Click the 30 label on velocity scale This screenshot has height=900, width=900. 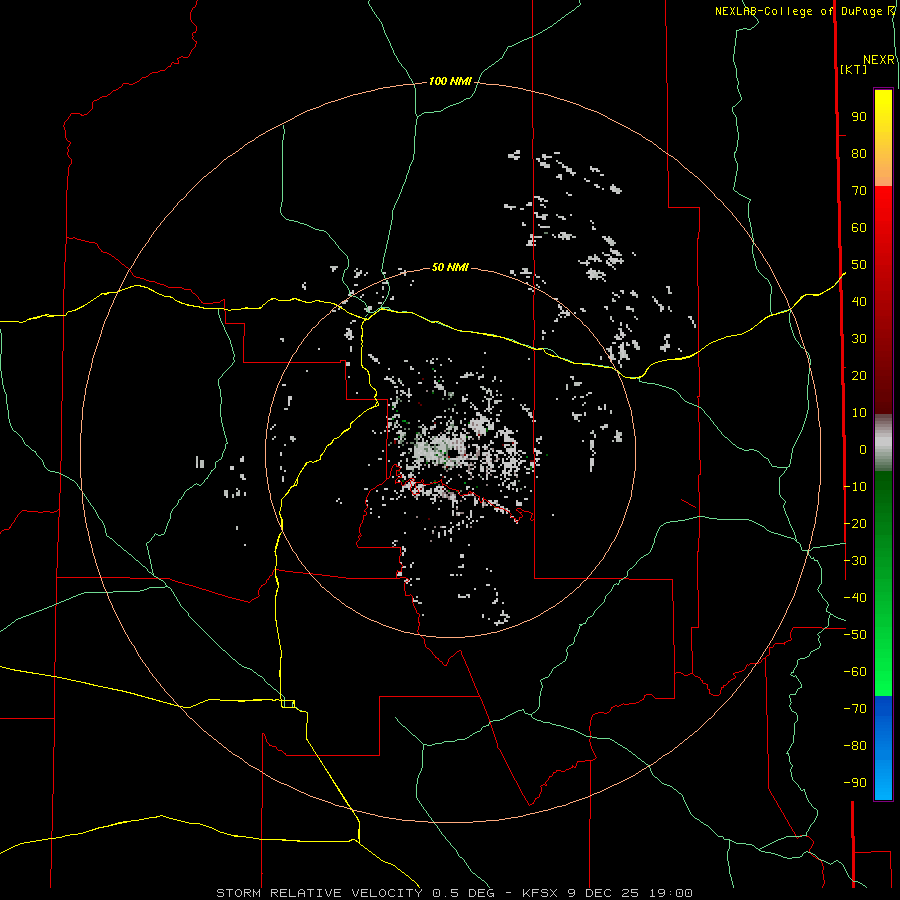859,339
